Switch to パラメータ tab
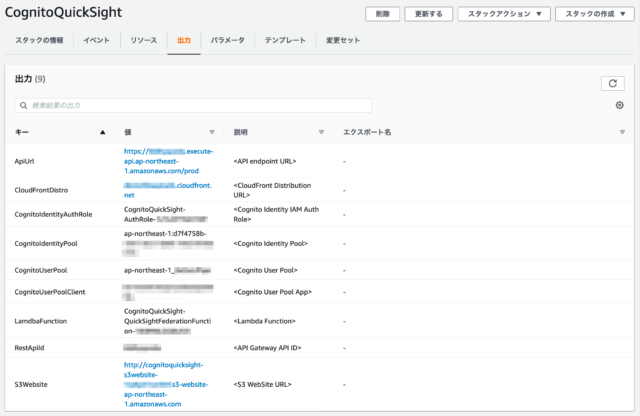 (x=227, y=40)
